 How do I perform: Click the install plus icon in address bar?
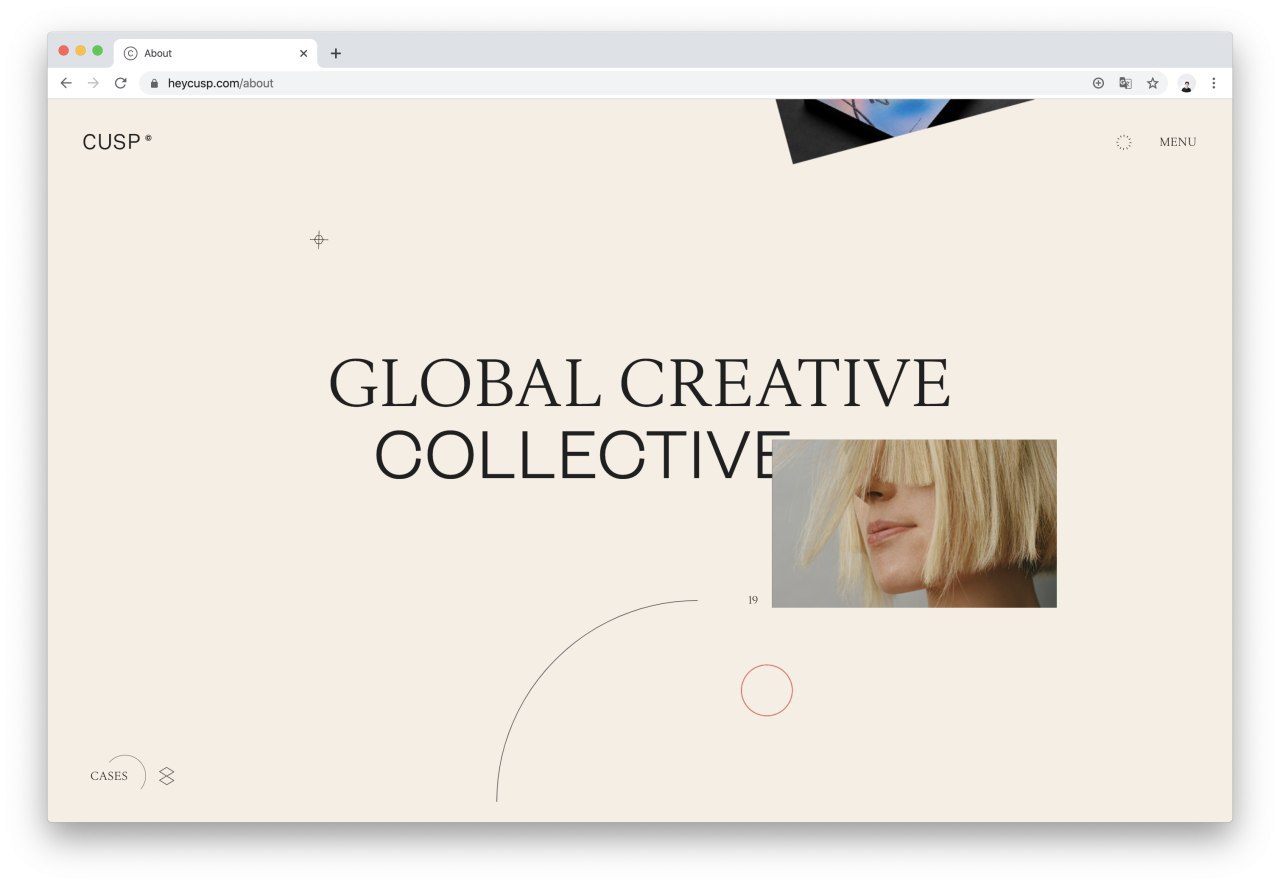(x=1098, y=83)
